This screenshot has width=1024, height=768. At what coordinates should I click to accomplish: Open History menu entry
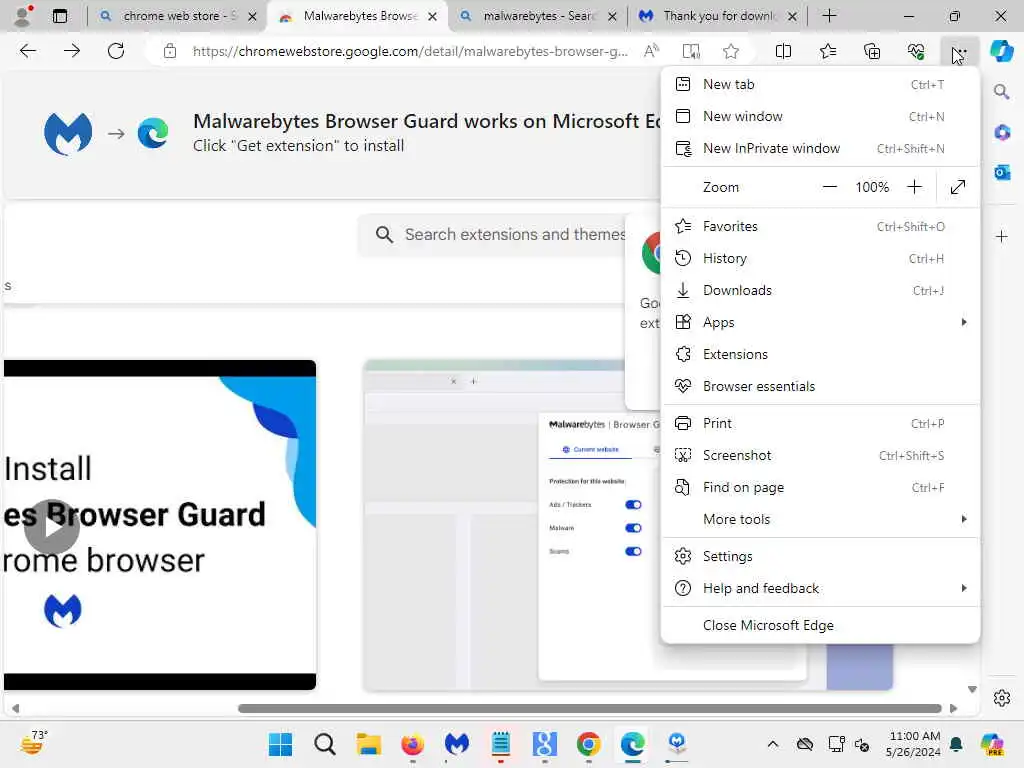(x=820, y=258)
